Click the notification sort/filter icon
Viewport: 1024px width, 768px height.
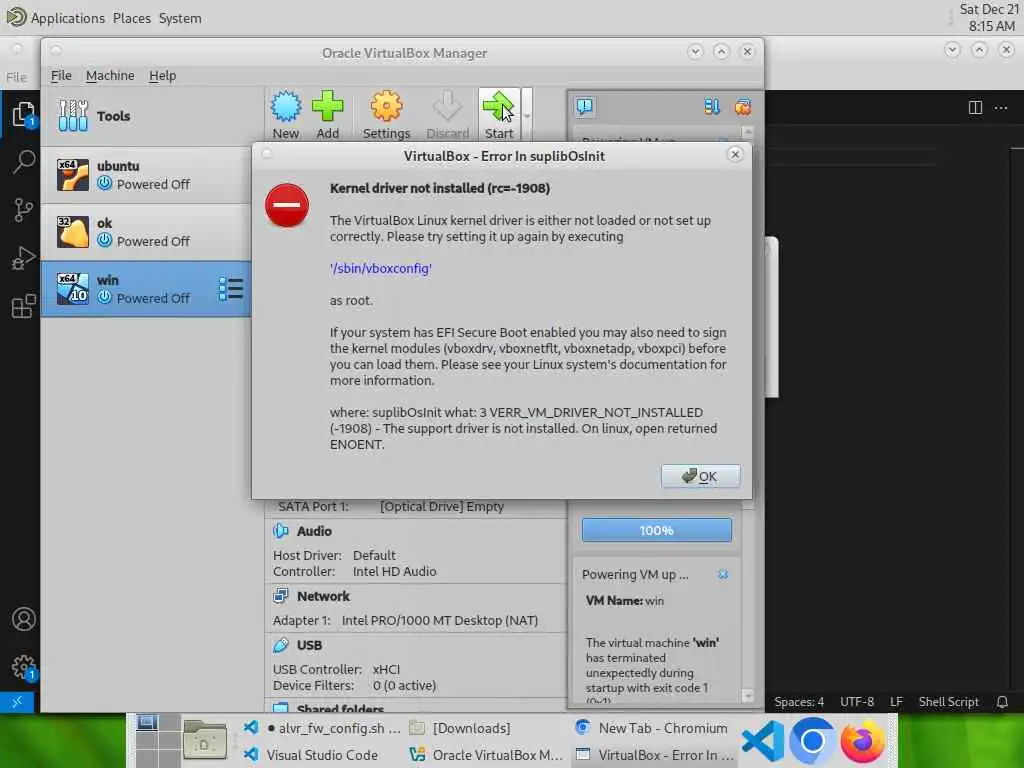coord(712,106)
